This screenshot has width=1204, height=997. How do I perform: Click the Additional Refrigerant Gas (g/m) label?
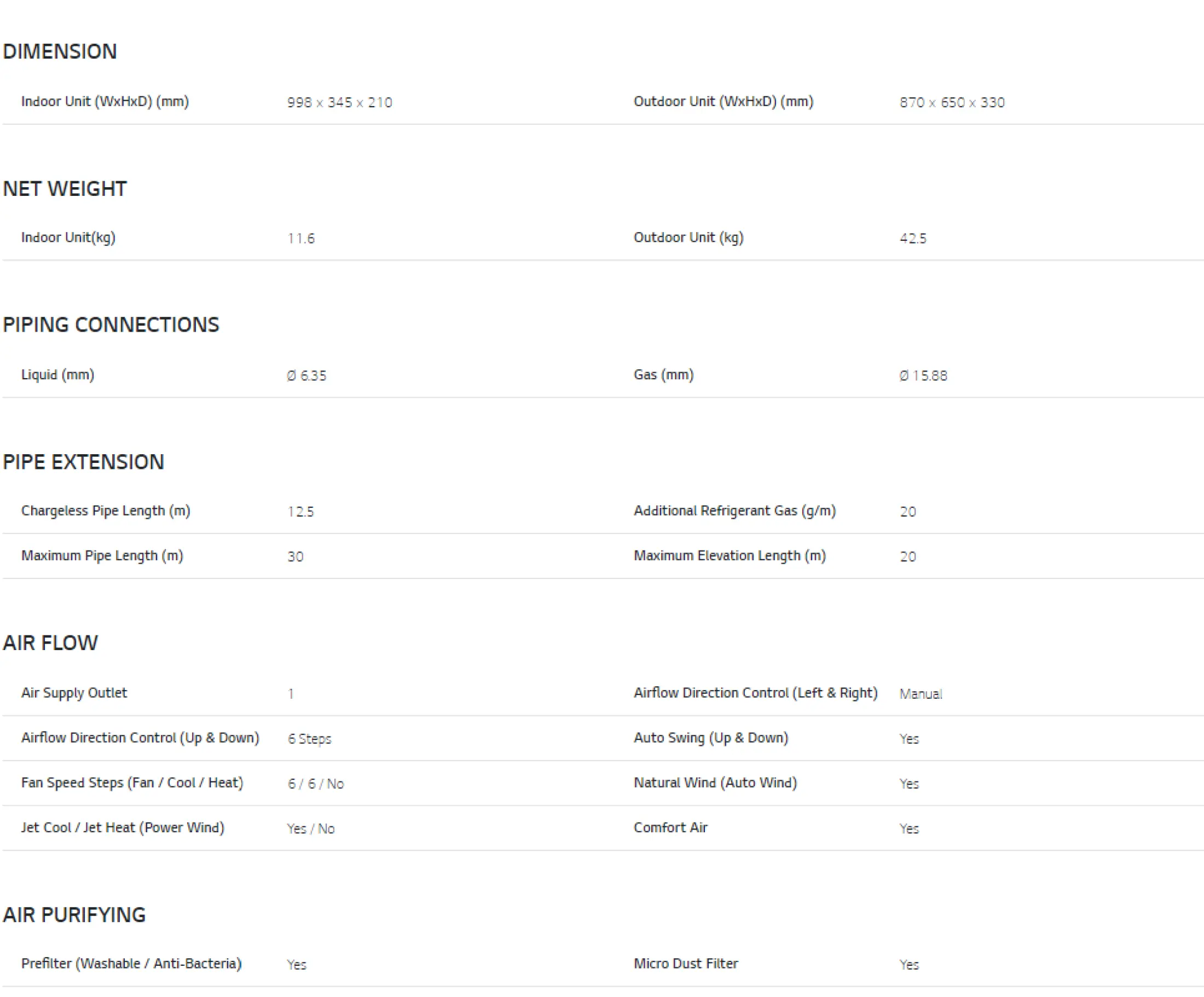[x=734, y=510]
